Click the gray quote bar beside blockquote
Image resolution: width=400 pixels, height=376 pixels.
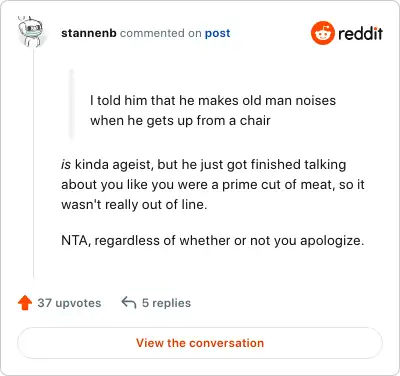coord(72,104)
